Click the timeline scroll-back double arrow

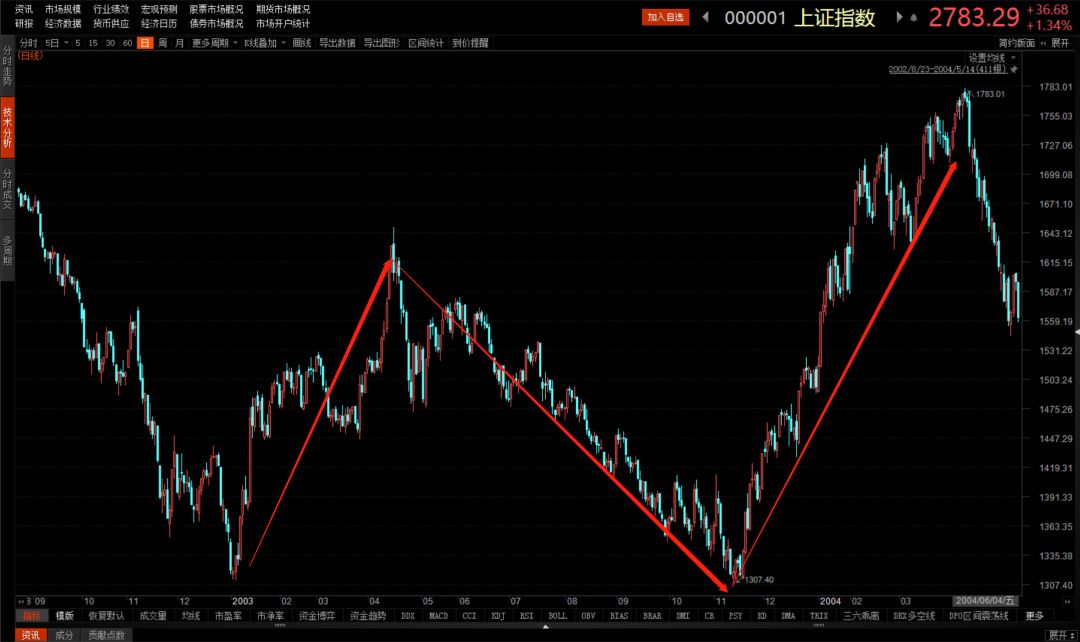(x=22, y=600)
